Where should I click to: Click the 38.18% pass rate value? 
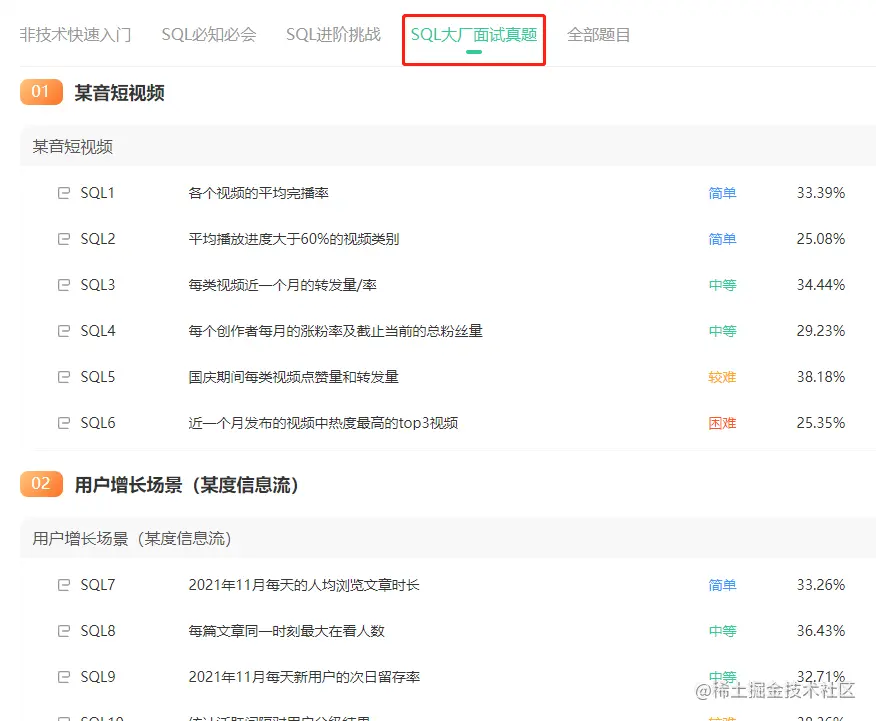821,377
